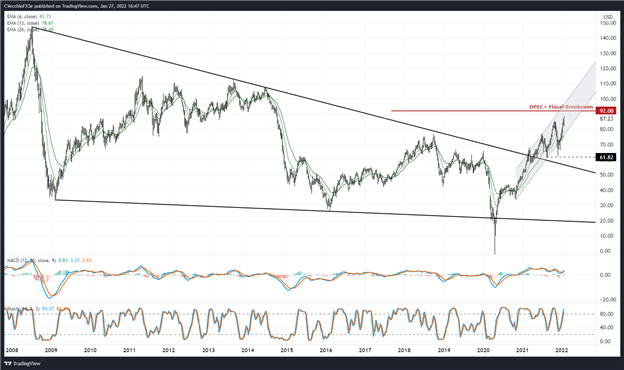Screen dimensions: 624x370
Task: Click the 2021 year label
Action: coord(522,351)
